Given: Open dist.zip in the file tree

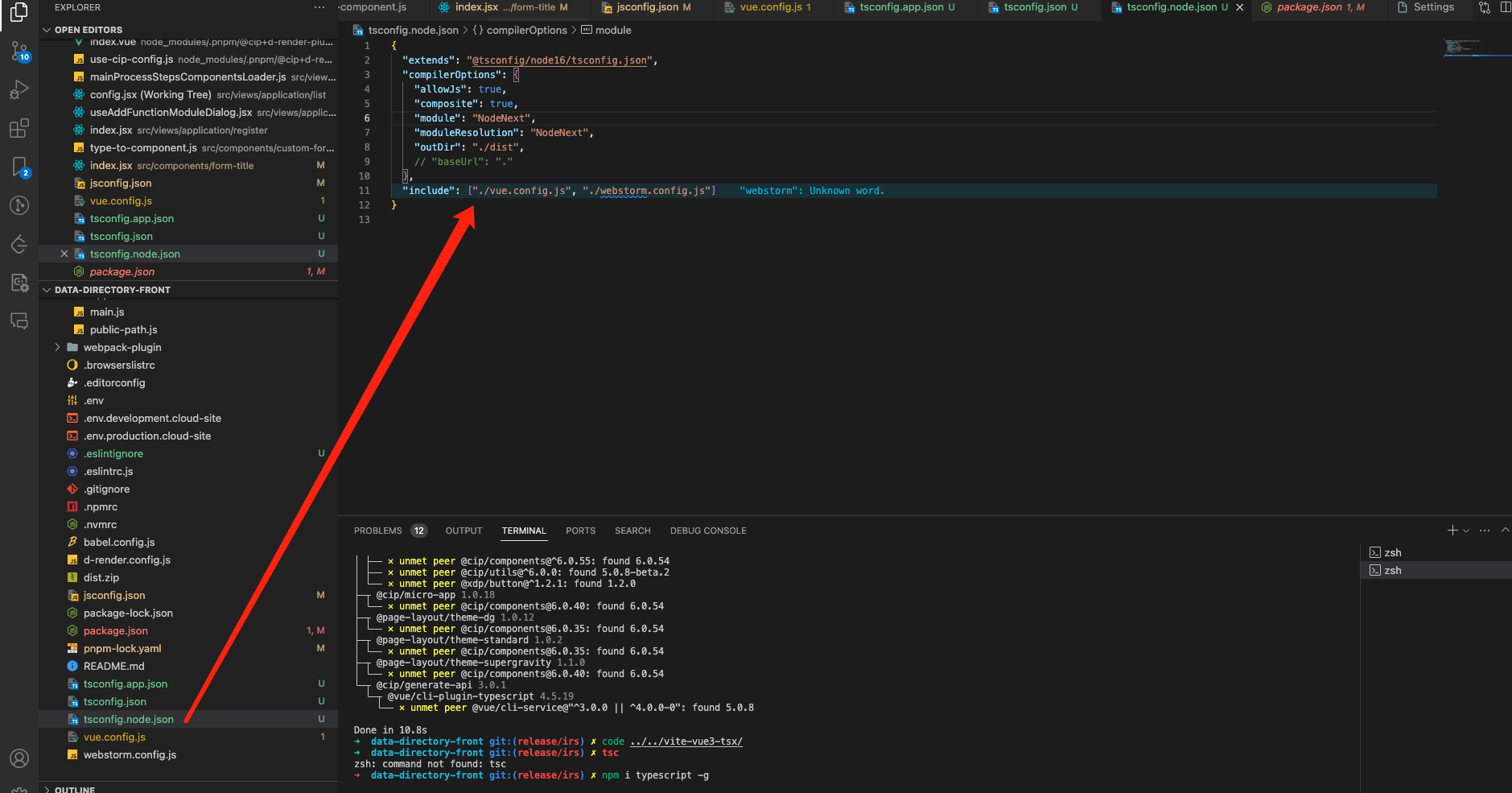Looking at the screenshot, I should coord(101,577).
